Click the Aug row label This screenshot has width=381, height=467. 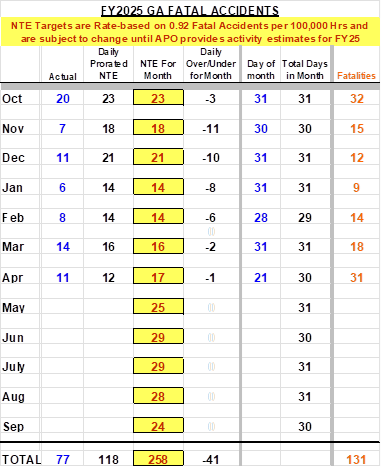pyautogui.click(x=13, y=397)
